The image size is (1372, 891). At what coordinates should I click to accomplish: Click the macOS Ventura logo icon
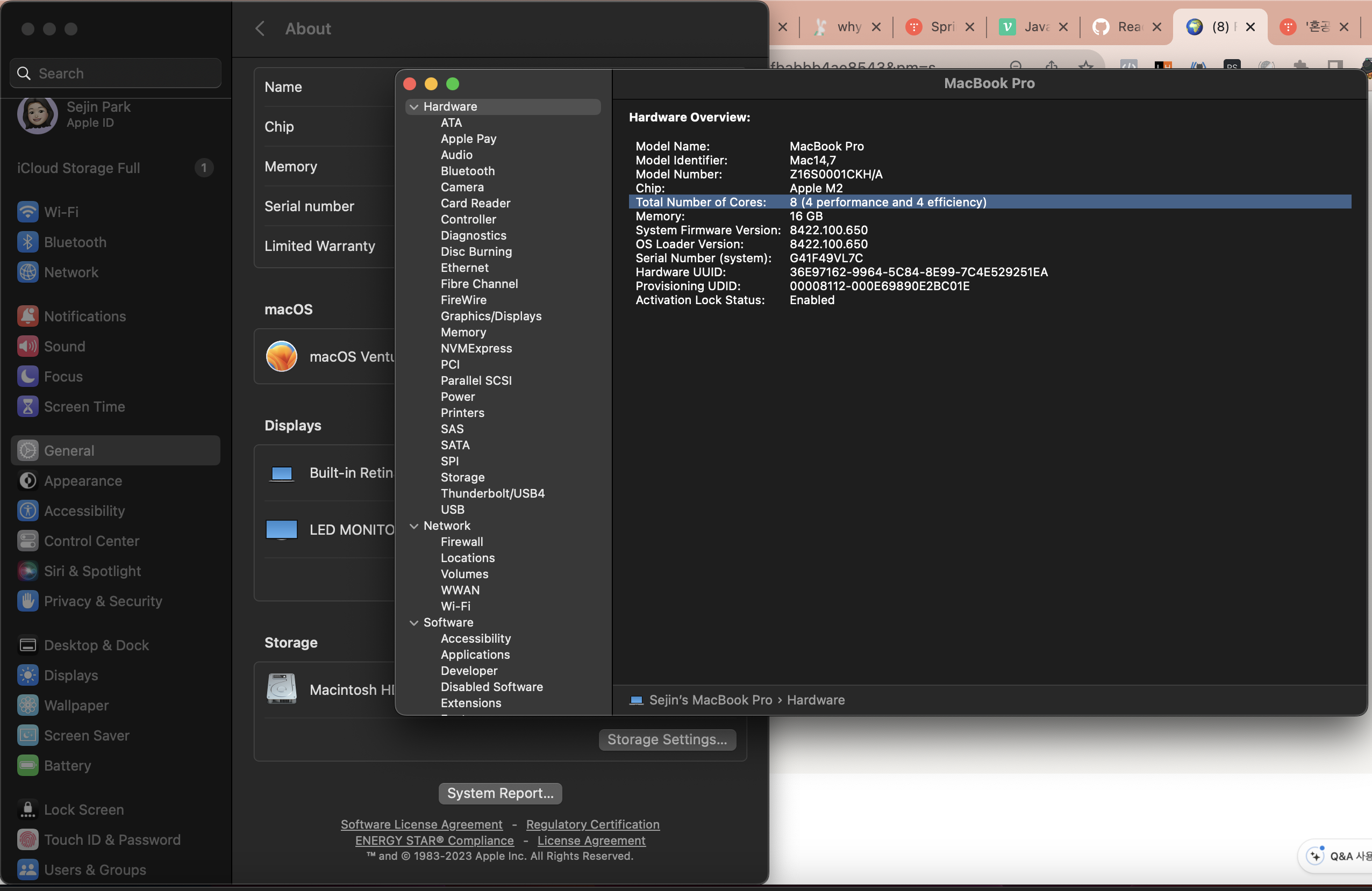(x=281, y=356)
